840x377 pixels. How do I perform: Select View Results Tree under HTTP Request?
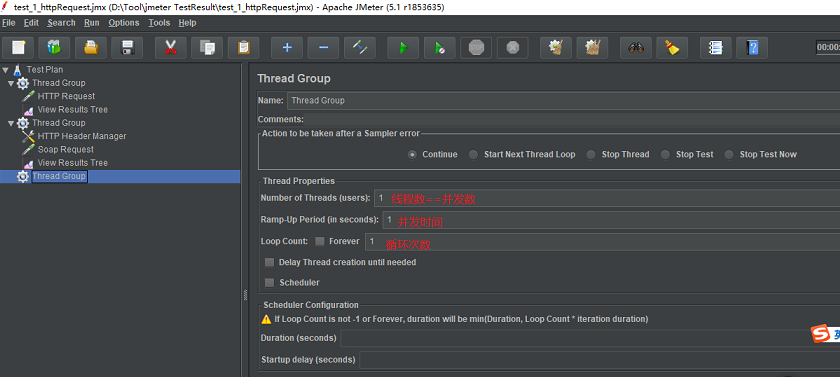tap(72, 110)
